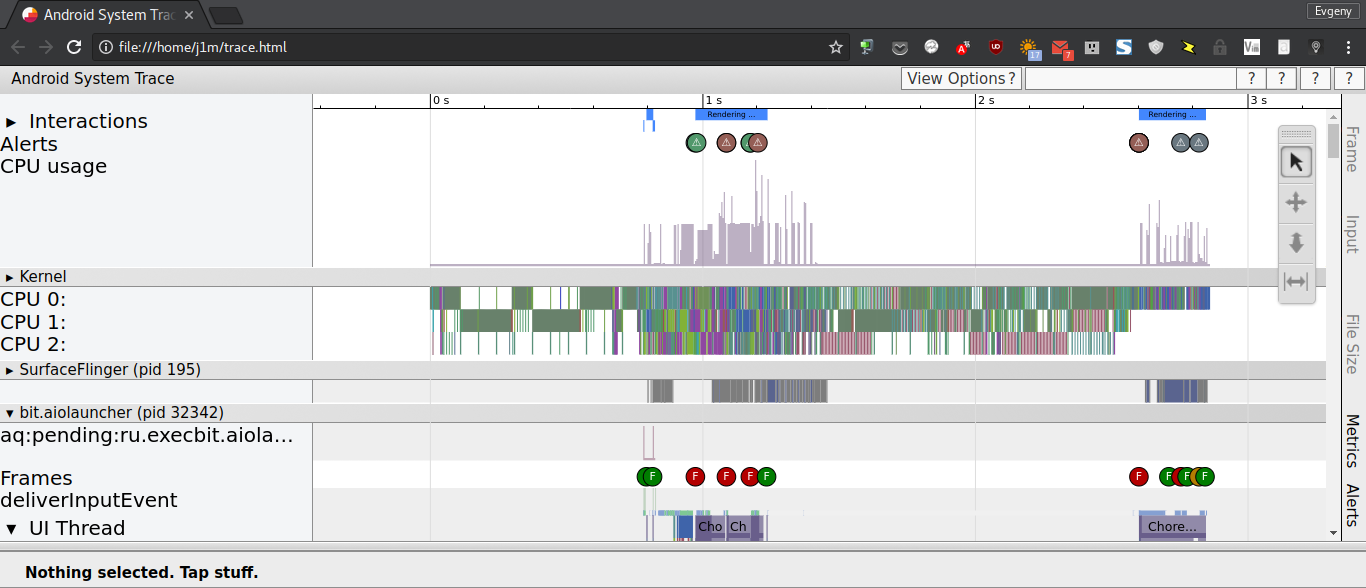Open the Pocket extension icon
Viewport: 1366px width, 588px height.
900,47
